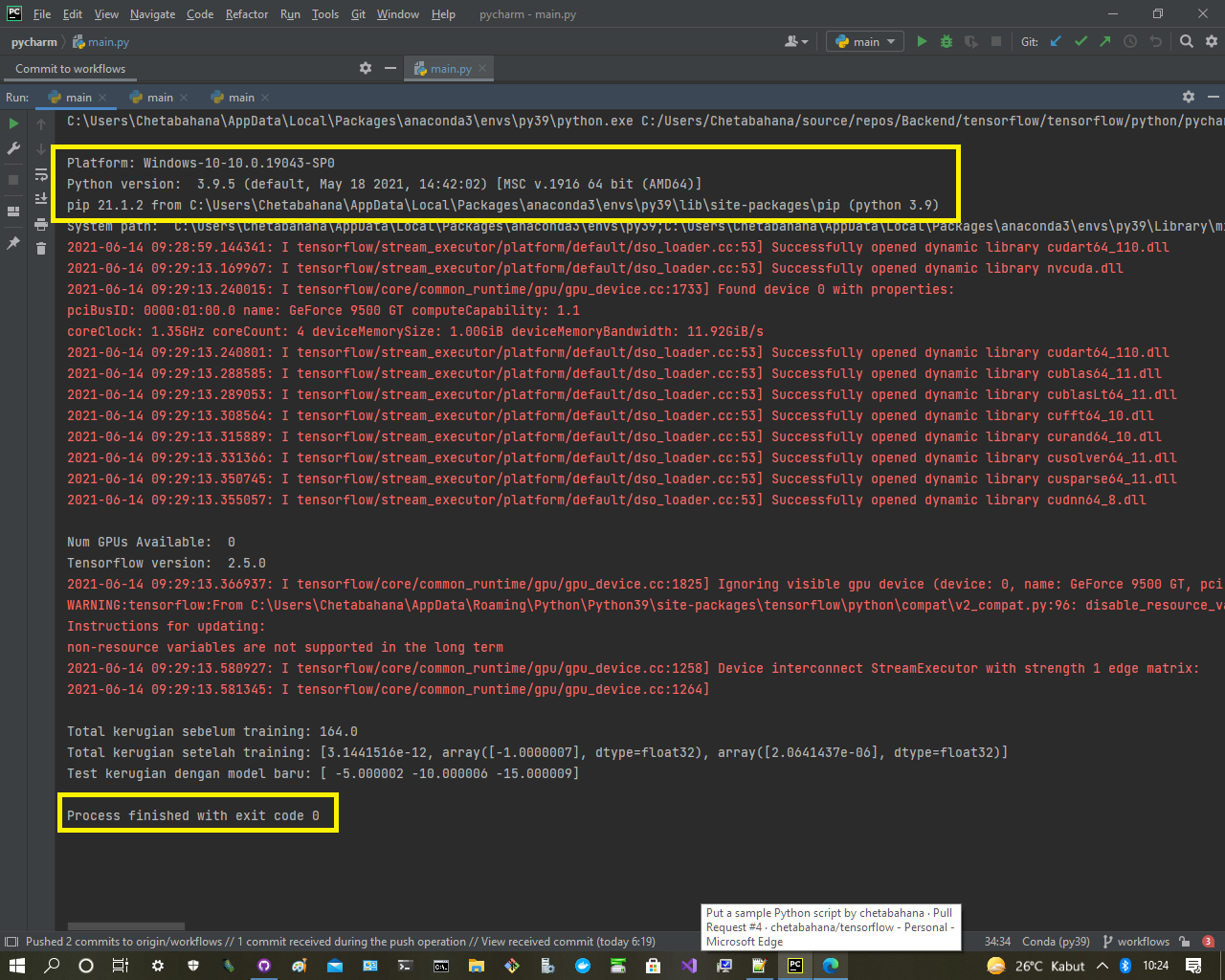Viewport: 1225px width, 980px height.
Task: Hide the Run tool window
Action: coord(1213,97)
